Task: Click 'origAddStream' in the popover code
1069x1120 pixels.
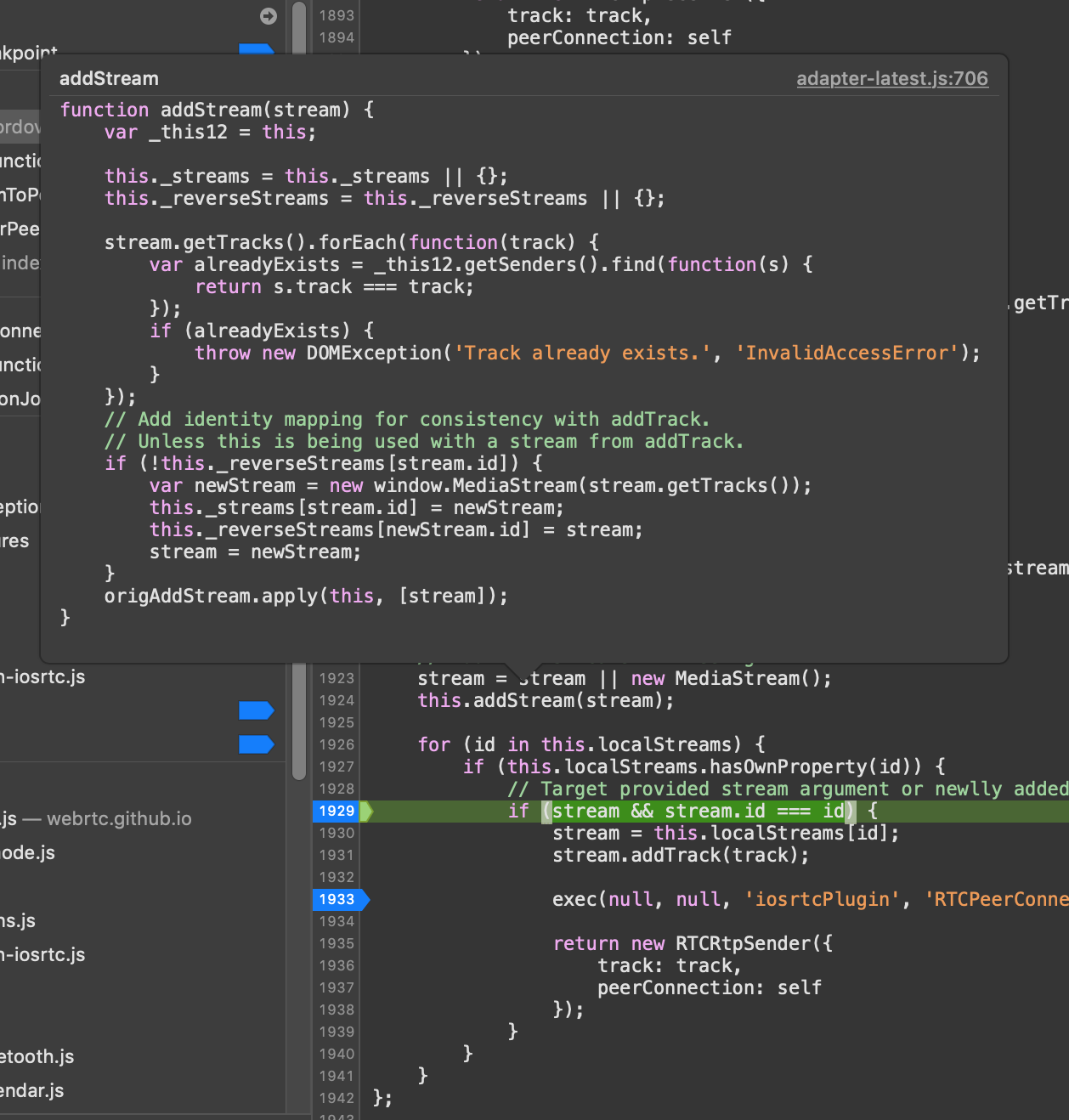Action: click(x=177, y=596)
